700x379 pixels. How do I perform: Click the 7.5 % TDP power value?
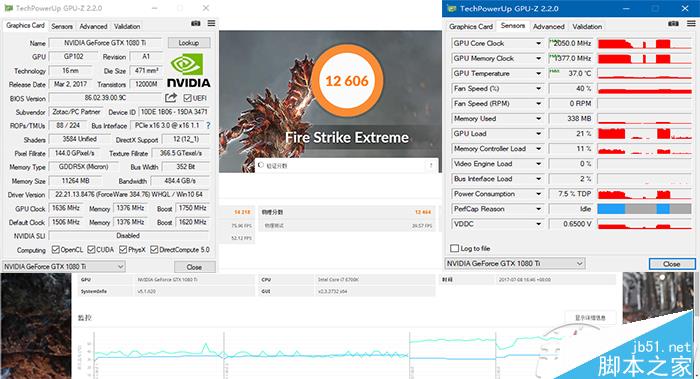coord(571,194)
